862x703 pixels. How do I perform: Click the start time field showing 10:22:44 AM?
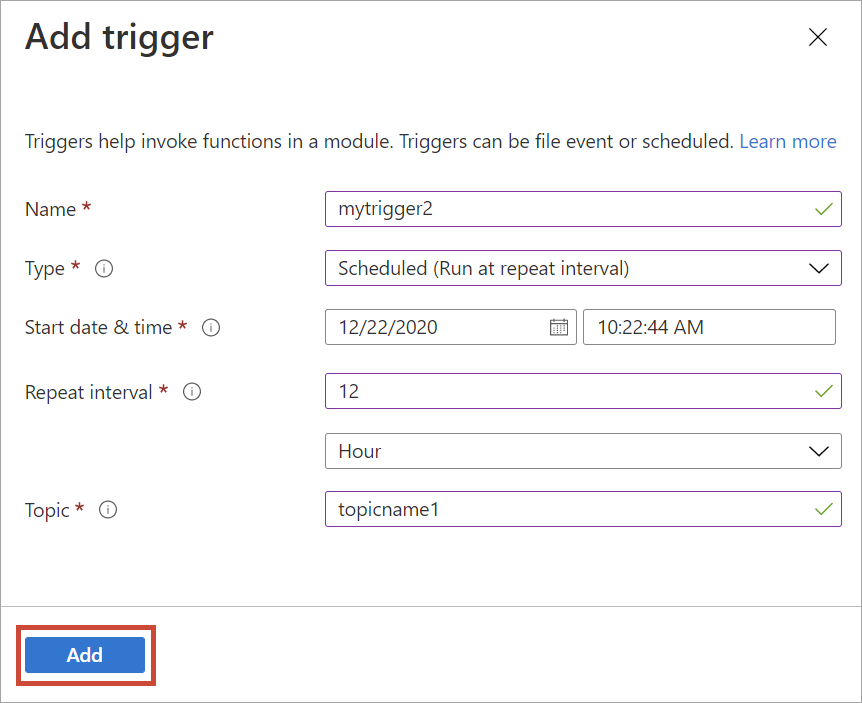[709, 327]
